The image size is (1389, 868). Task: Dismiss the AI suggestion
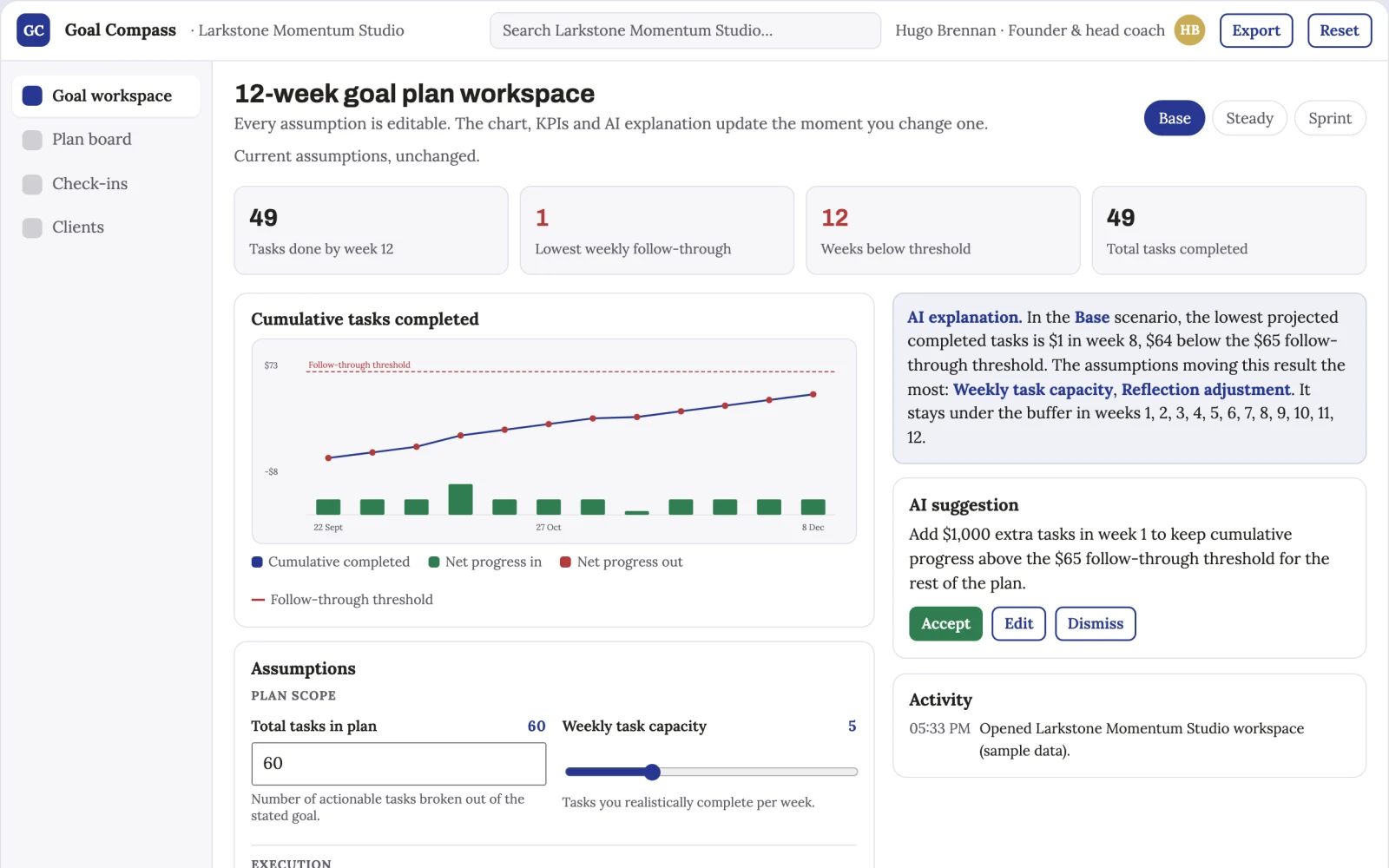tap(1095, 623)
